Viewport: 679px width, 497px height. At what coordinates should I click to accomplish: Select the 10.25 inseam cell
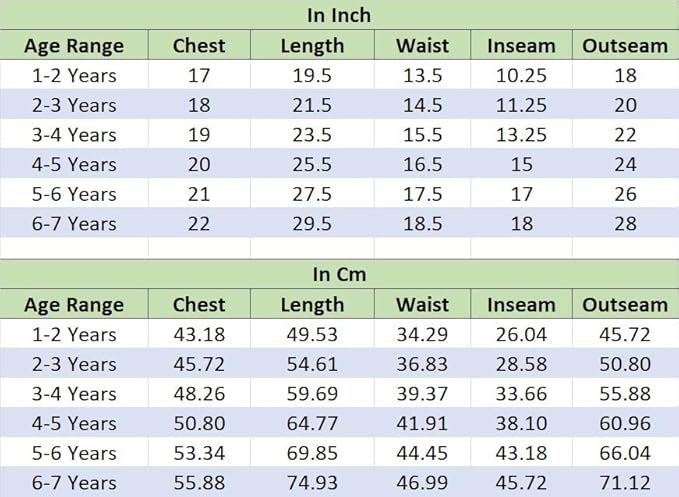point(522,75)
